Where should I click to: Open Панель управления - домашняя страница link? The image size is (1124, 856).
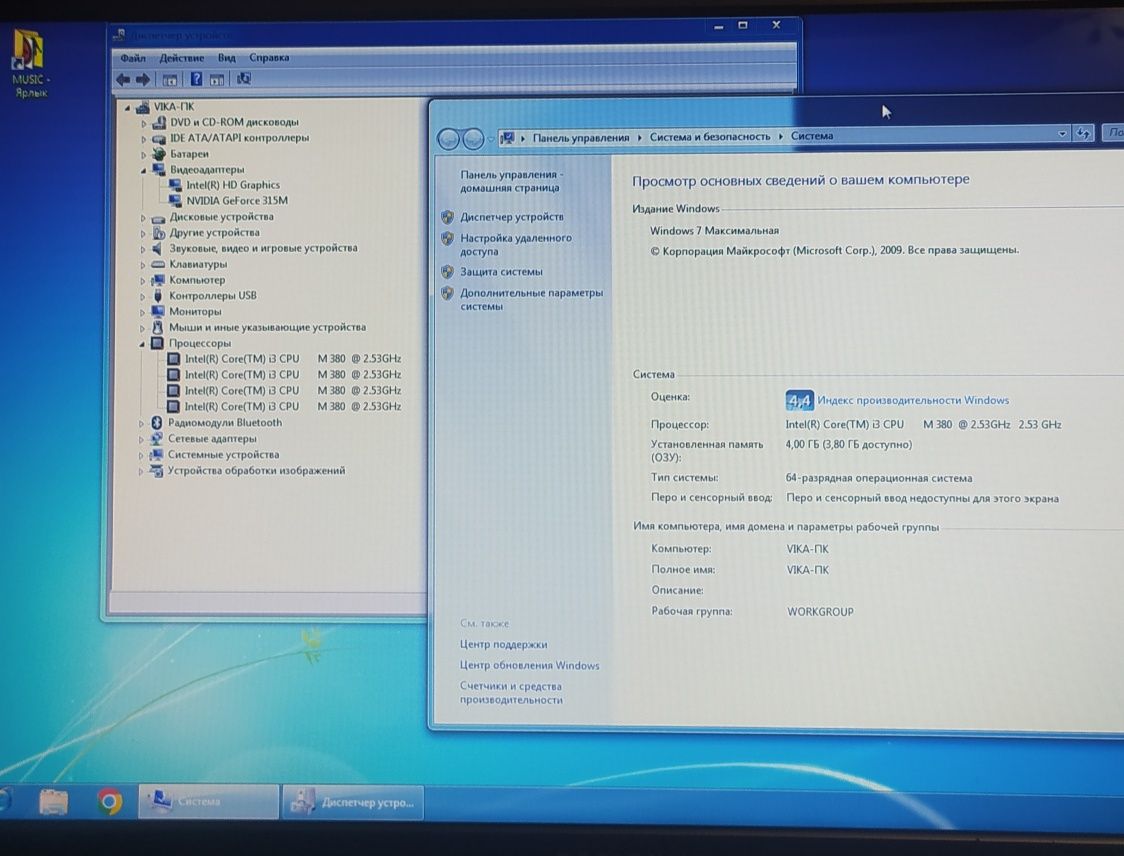pyautogui.click(x=511, y=181)
